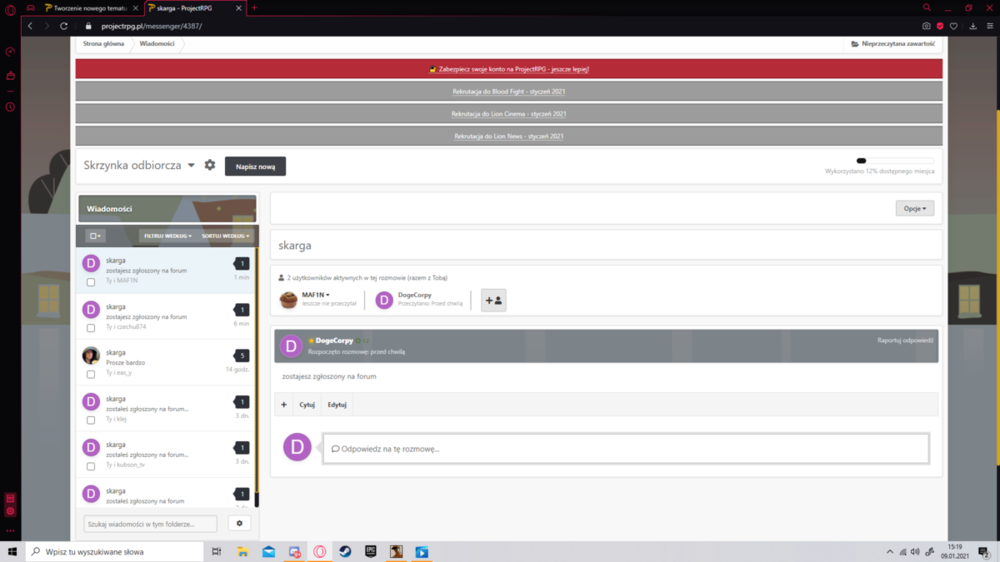Add page to bookmarks with heart icon
The width and height of the screenshot is (1000, 562).
(x=954, y=26)
